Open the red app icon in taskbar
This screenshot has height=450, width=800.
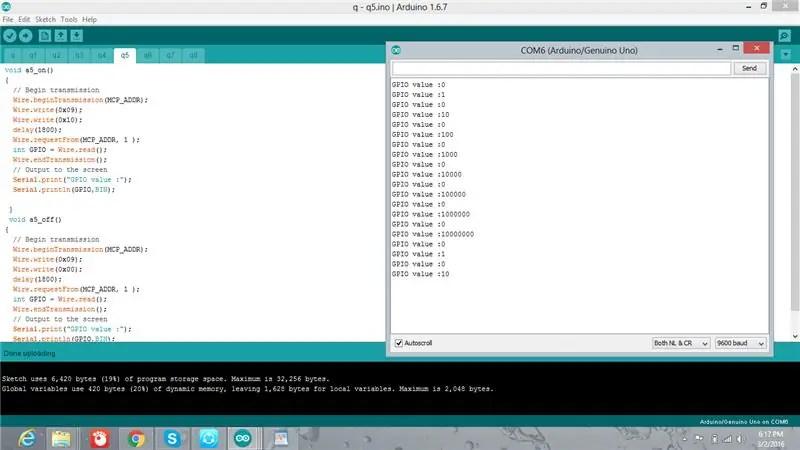[x=99, y=439]
